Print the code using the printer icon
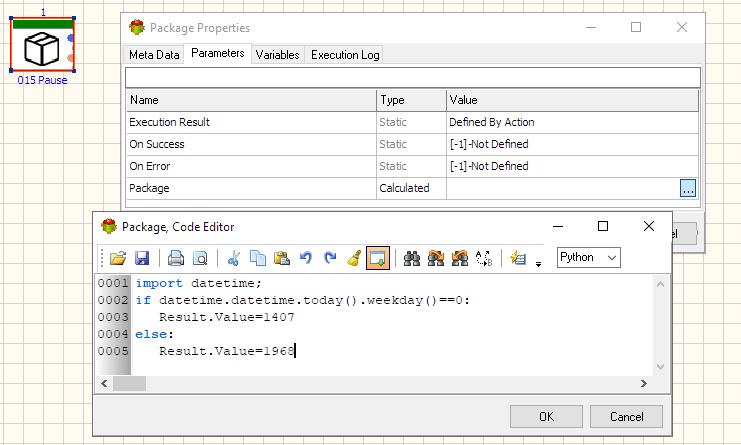This screenshot has width=741, height=445. coord(176,258)
